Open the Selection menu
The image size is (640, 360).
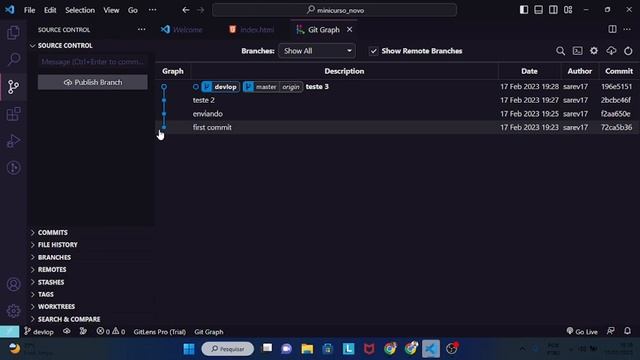[x=80, y=10]
